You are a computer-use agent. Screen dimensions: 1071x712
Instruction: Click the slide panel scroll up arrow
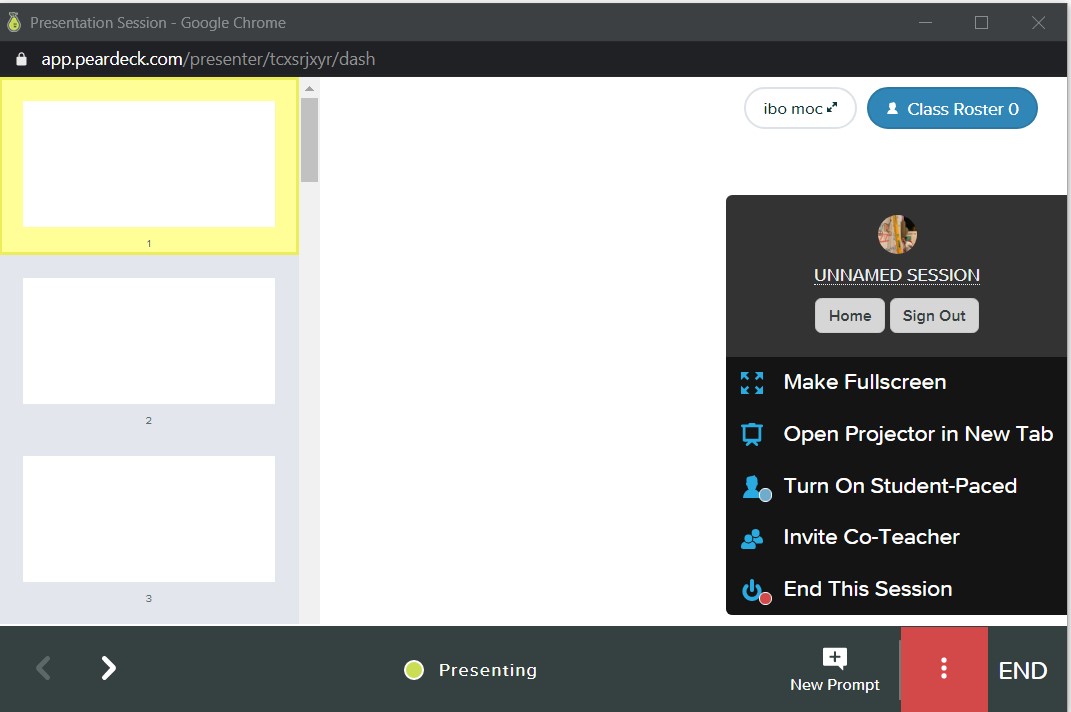[309, 89]
